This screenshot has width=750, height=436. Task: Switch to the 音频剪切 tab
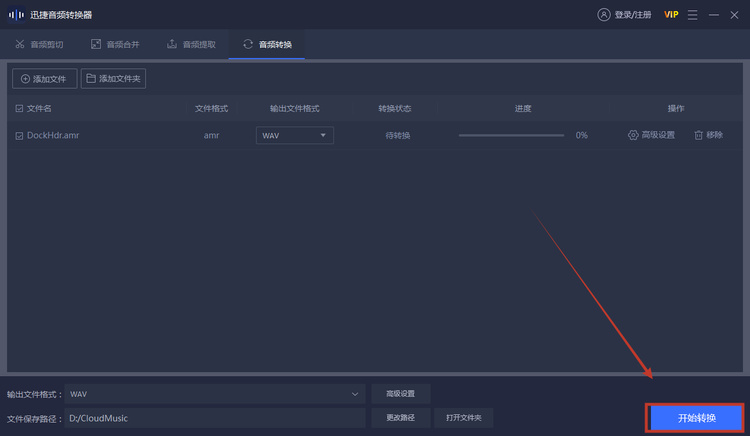coord(39,44)
